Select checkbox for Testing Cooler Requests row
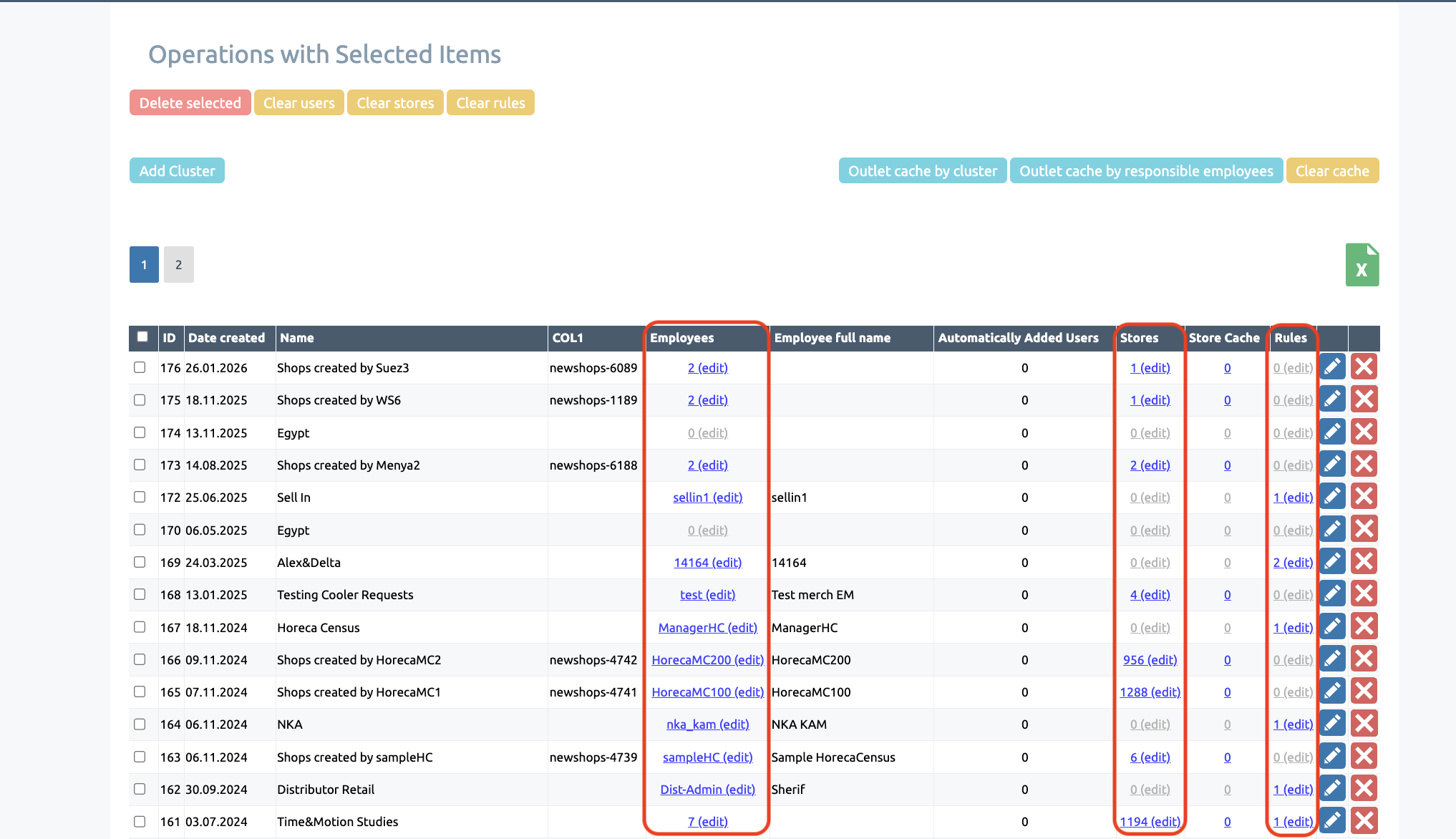 point(140,594)
